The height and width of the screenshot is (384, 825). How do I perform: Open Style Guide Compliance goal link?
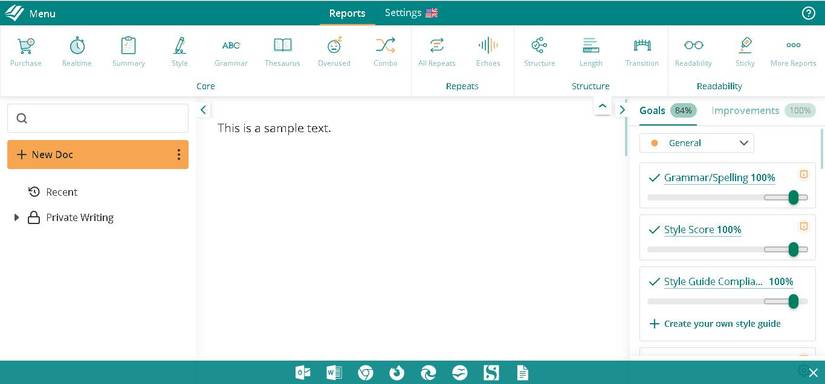point(728,282)
